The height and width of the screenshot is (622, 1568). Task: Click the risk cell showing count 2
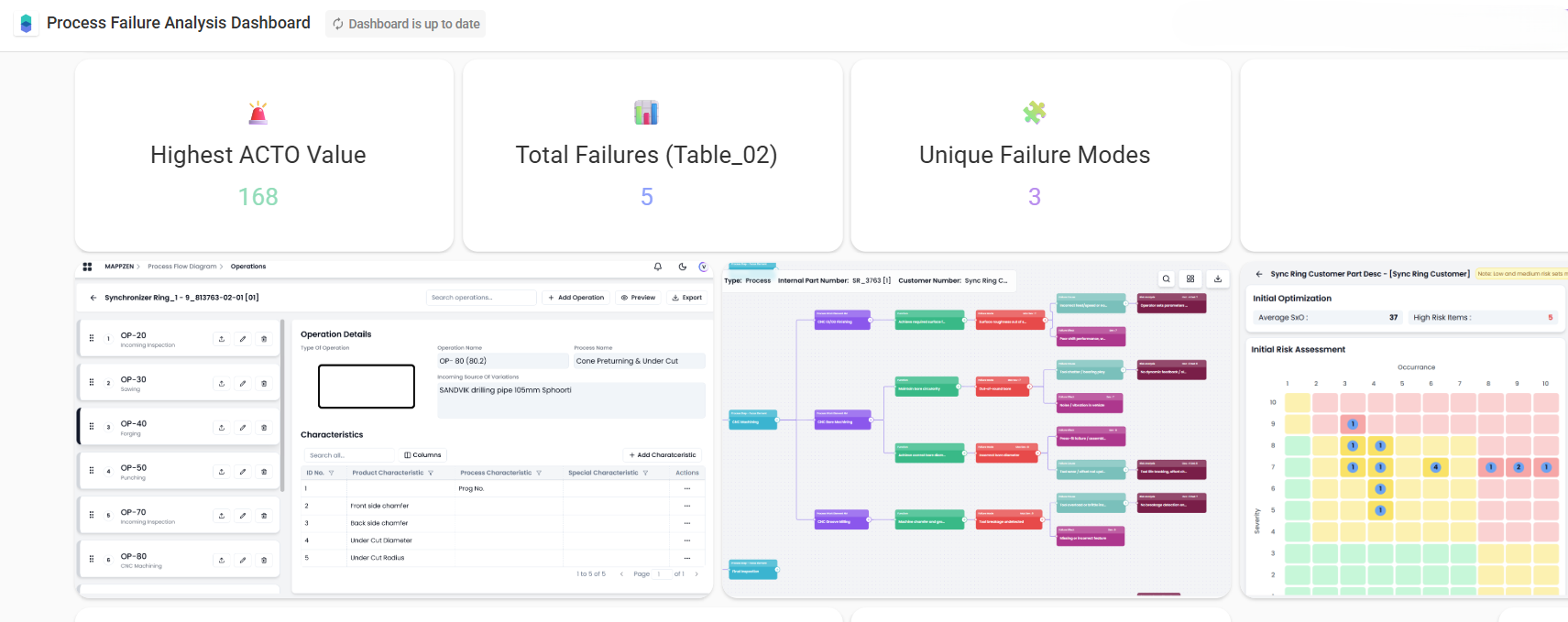point(1519,467)
